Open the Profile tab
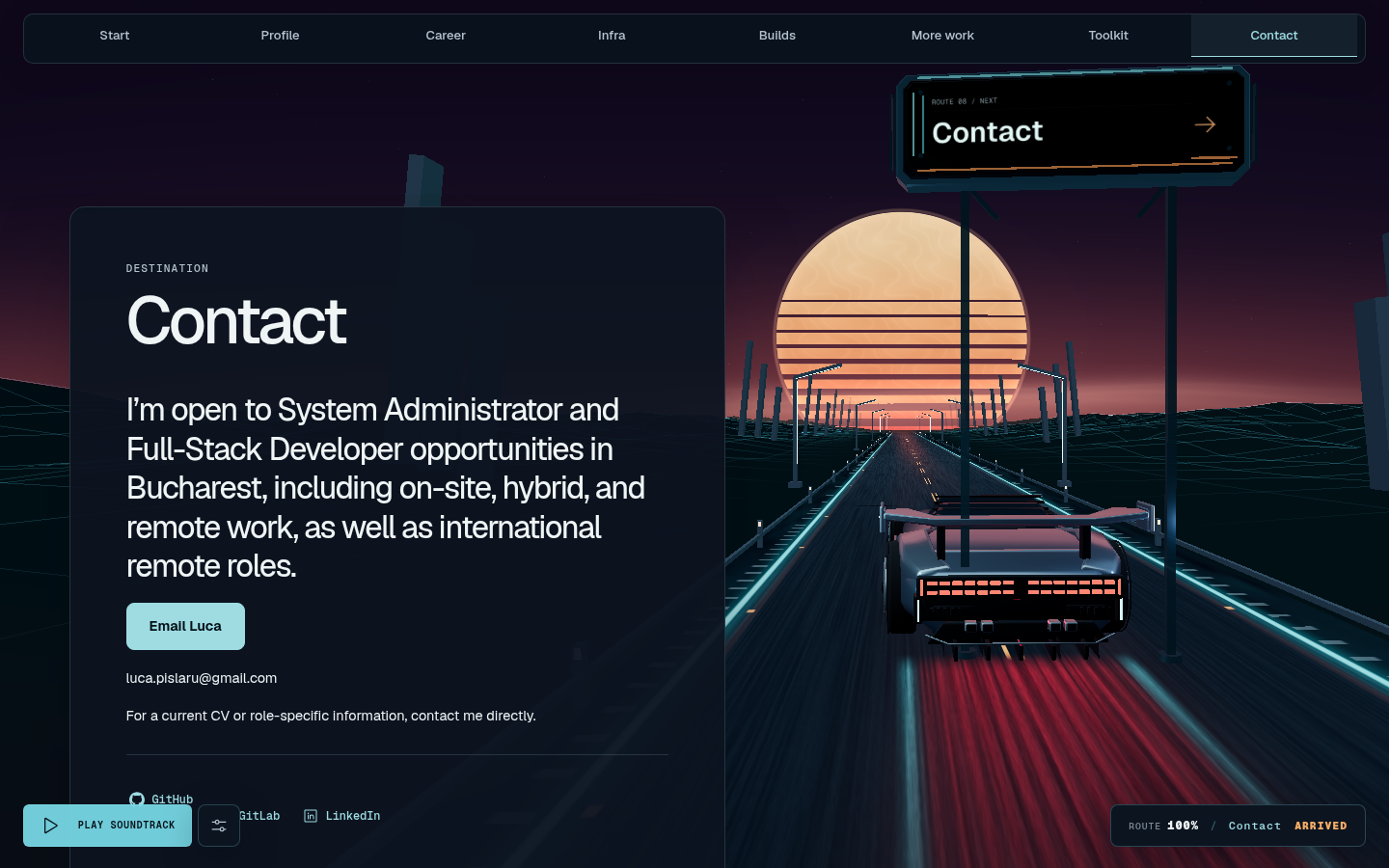The image size is (1389, 868). (x=281, y=36)
